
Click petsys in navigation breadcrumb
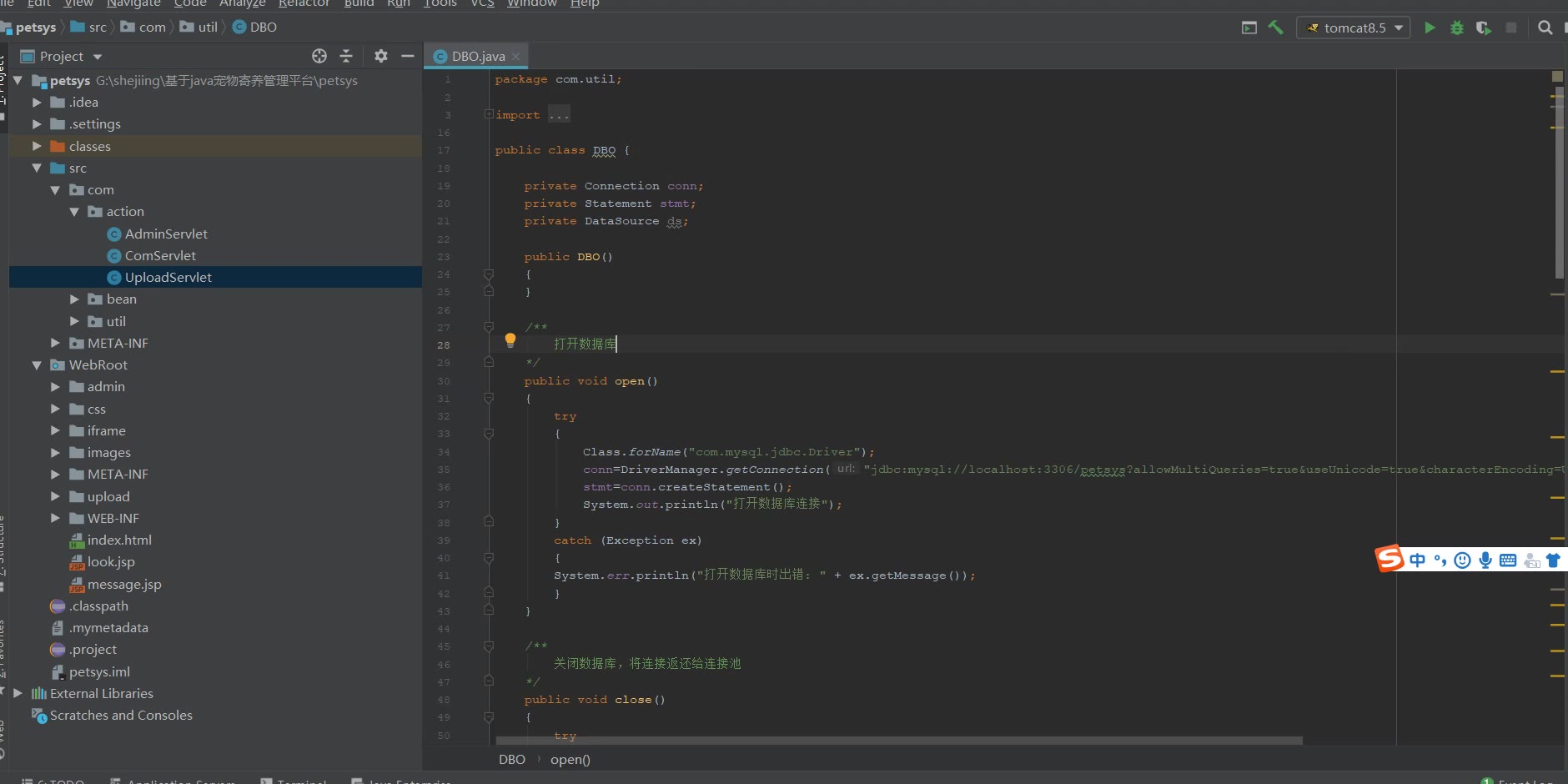[x=36, y=27]
